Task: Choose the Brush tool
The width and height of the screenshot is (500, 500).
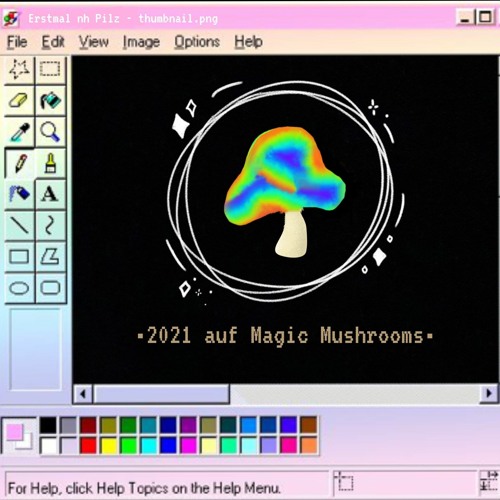Action: coord(50,163)
